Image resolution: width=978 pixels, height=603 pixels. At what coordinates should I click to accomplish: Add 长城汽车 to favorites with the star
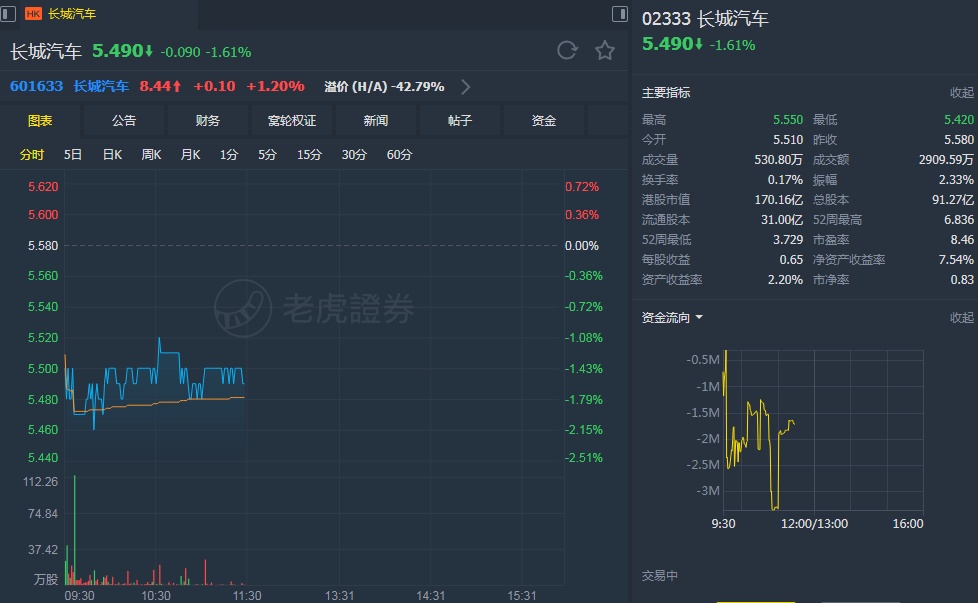(605, 51)
